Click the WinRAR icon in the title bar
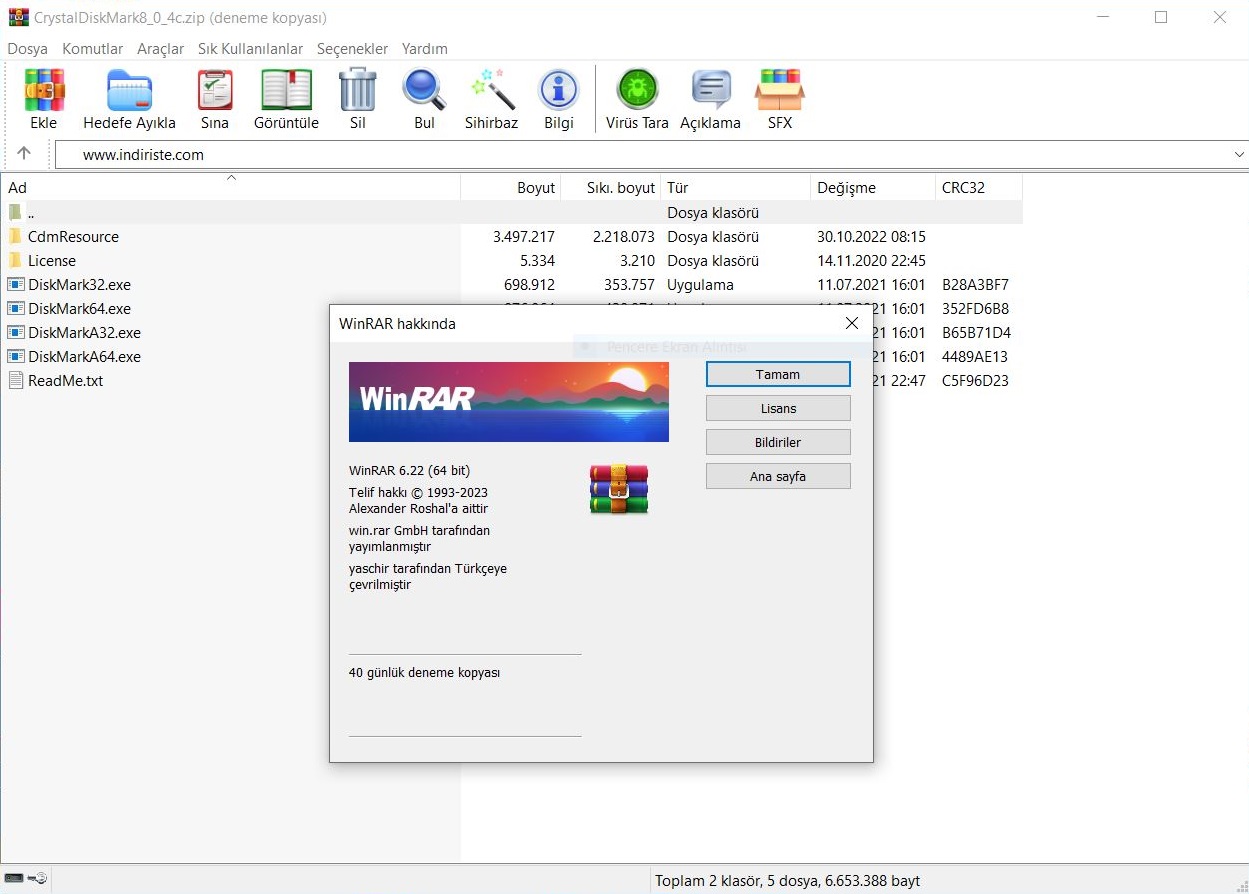 point(18,17)
